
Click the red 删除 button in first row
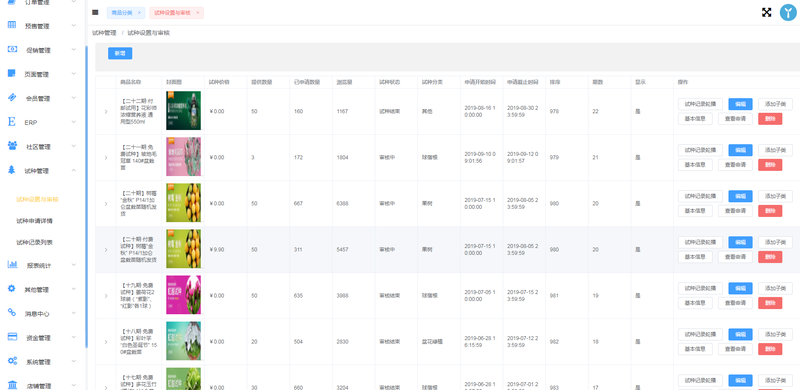pos(770,119)
